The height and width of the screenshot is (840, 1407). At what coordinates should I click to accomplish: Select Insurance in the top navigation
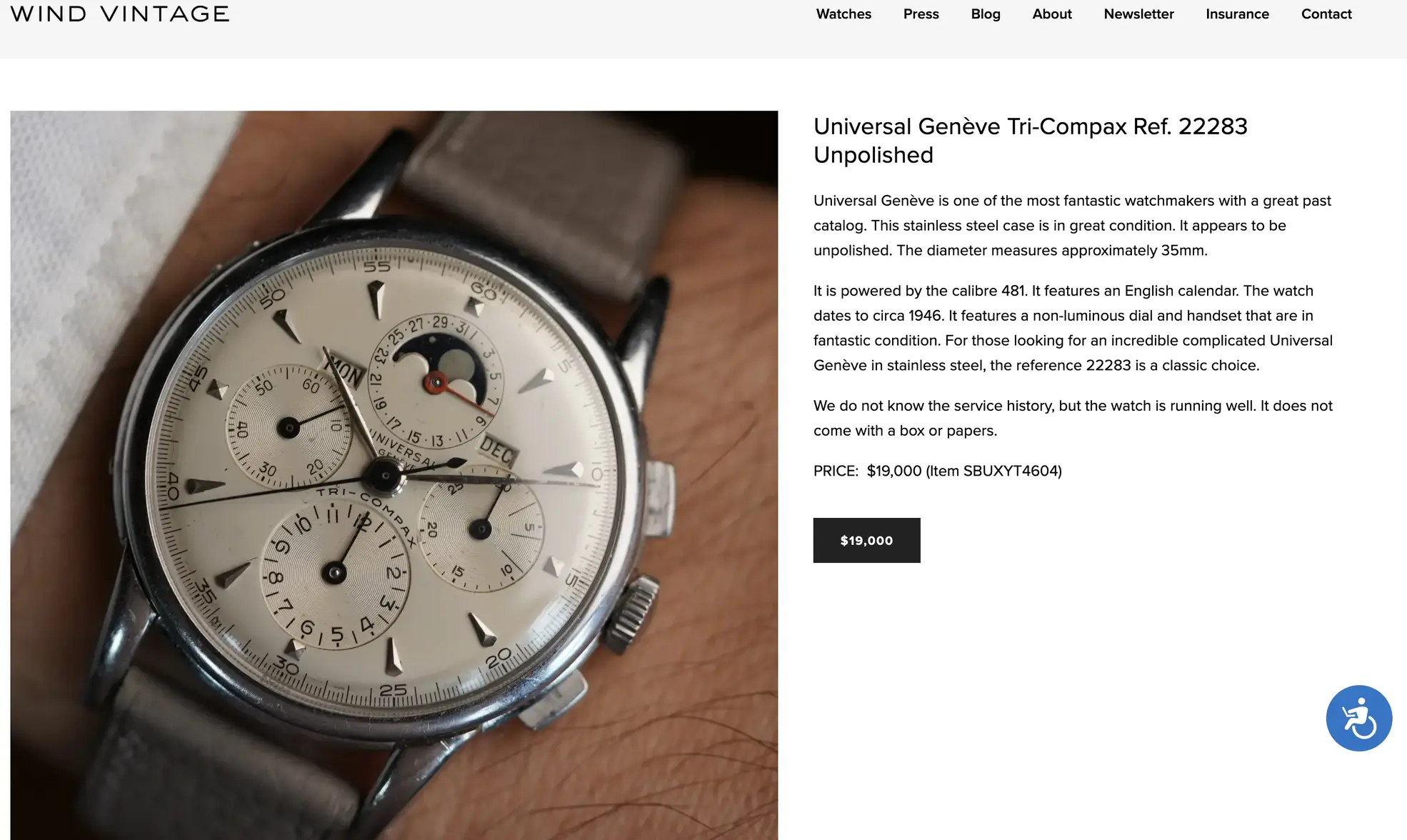point(1237,14)
